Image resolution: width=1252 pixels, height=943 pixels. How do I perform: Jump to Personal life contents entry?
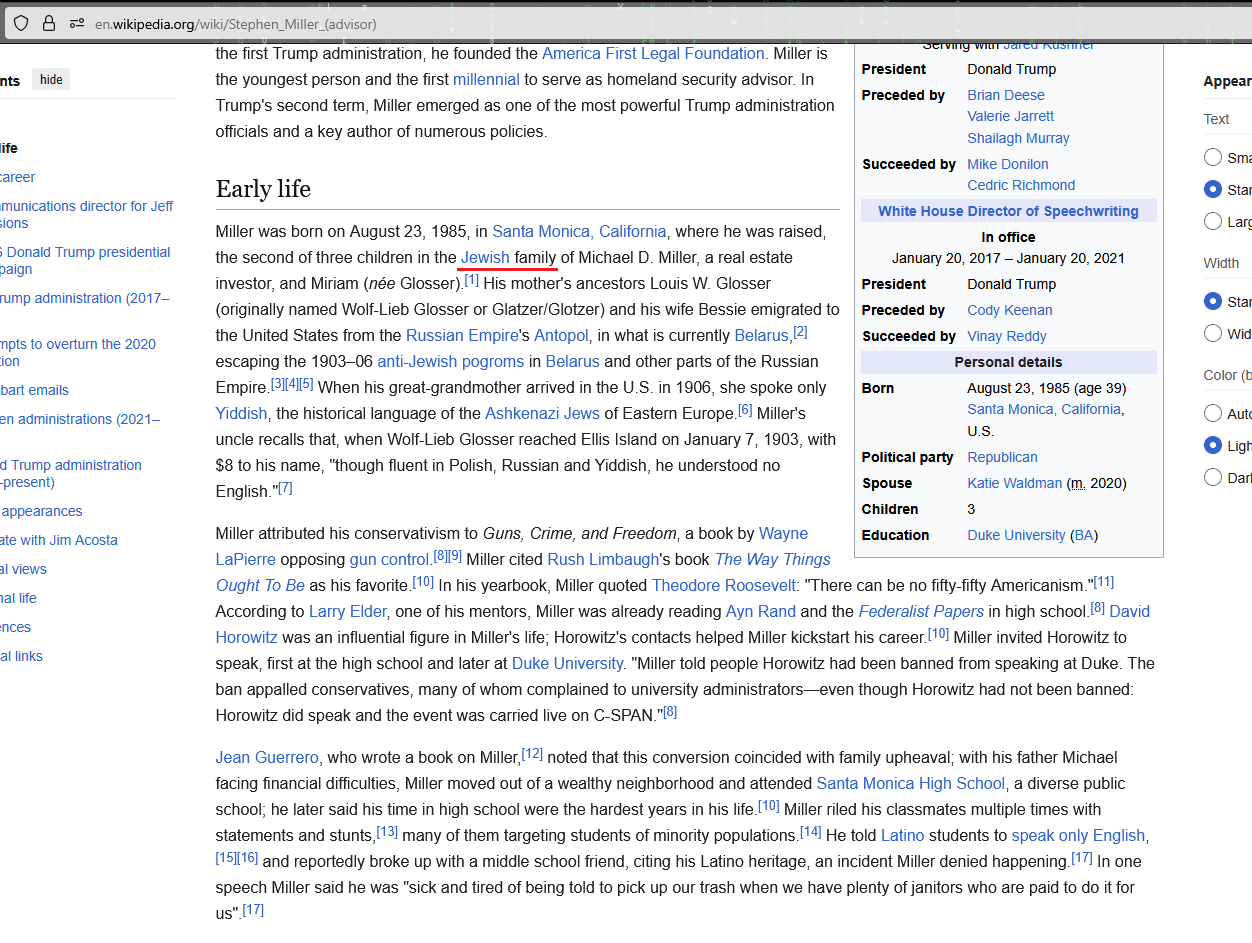18,598
